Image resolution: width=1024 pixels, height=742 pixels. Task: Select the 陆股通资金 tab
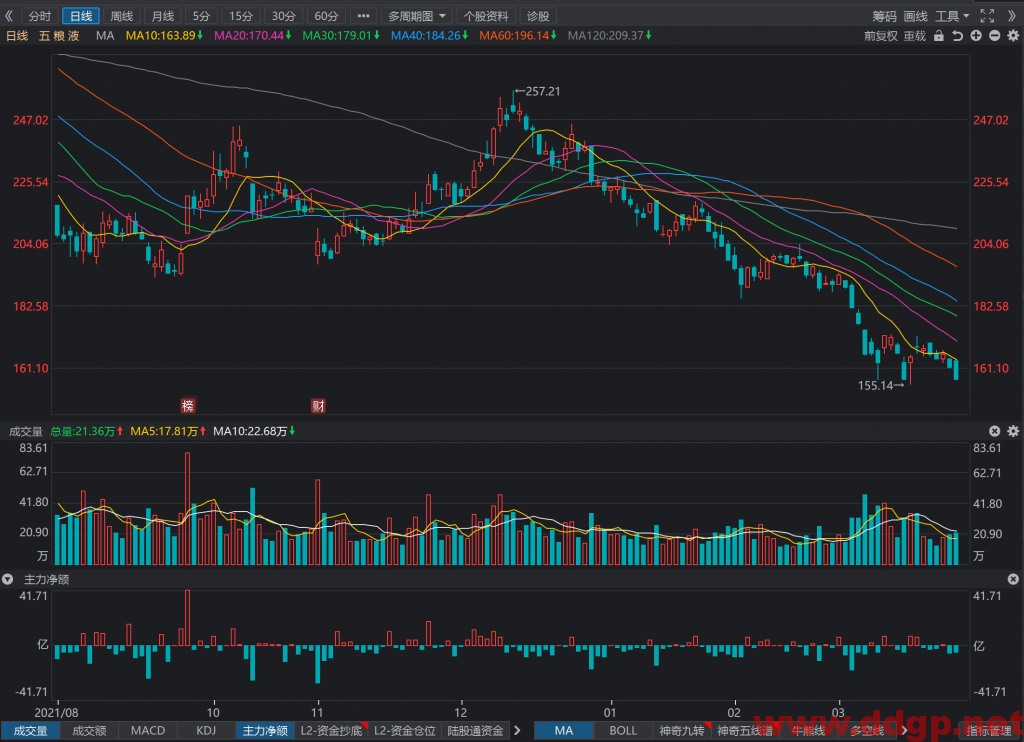tap(475, 731)
